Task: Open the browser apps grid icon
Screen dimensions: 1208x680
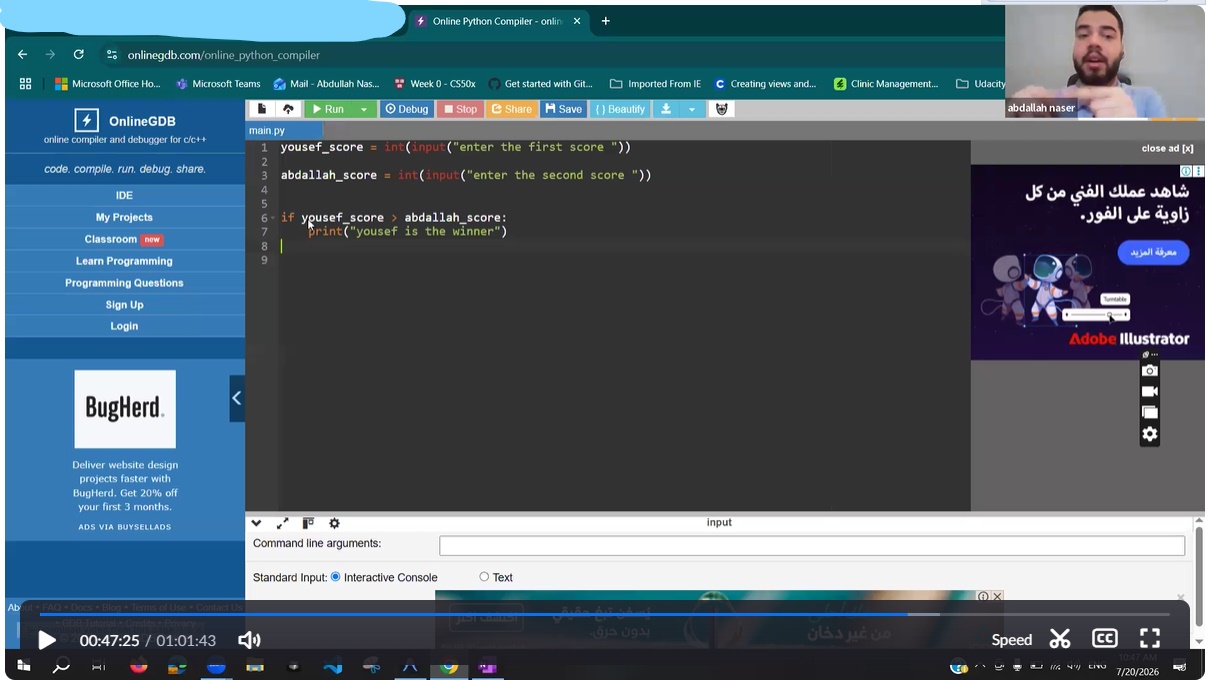Action: [x=25, y=84]
